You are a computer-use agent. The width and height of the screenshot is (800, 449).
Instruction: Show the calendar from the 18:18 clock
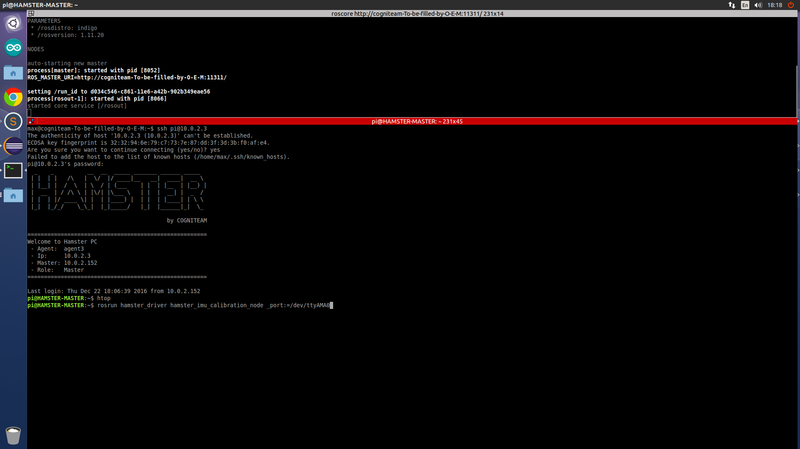click(774, 5)
